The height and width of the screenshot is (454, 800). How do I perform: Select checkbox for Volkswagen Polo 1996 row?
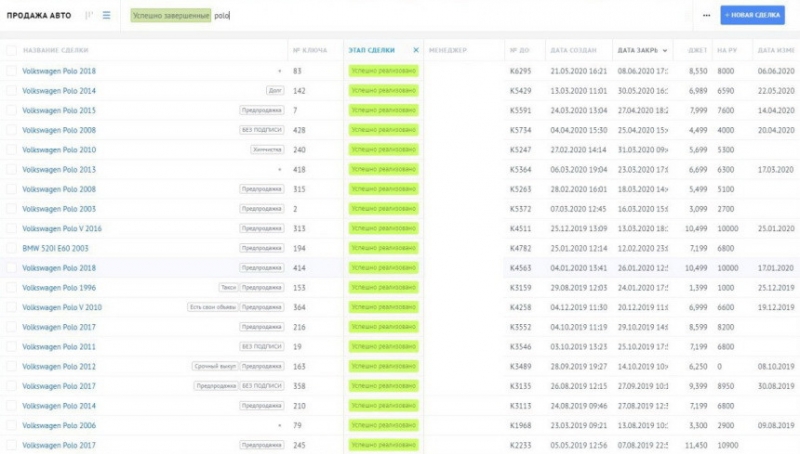(11, 288)
